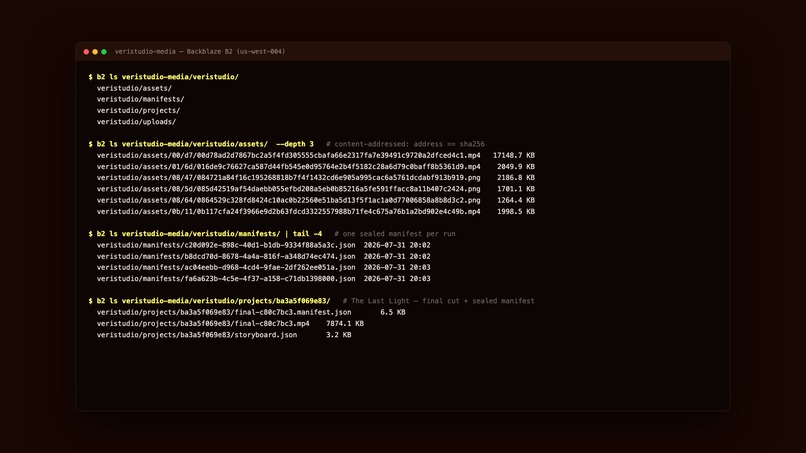Click the manifests command with 'tail -4'
Viewport: 806px width, 453px height.
coord(209,233)
